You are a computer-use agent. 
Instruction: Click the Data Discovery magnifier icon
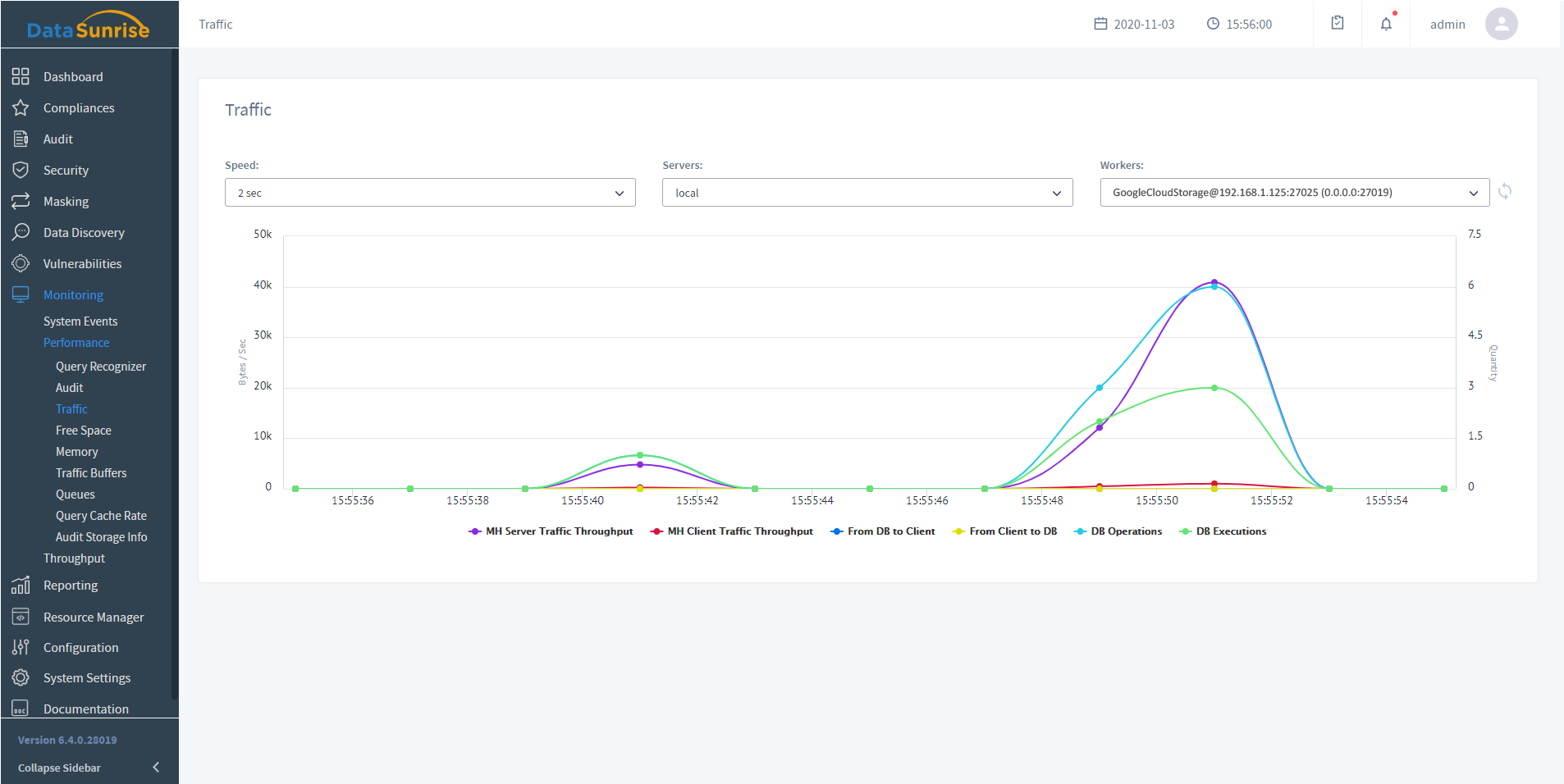tap(21, 232)
